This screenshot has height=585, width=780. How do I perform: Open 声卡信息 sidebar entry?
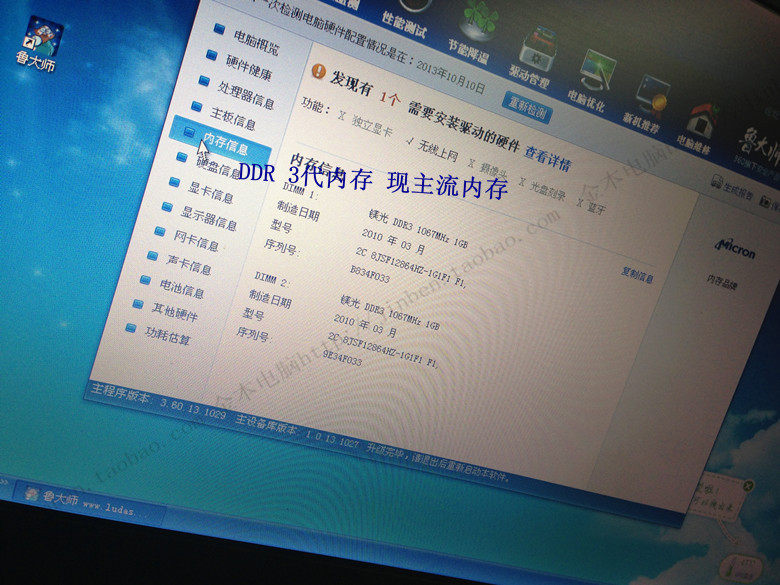pyautogui.click(x=189, y=264)
